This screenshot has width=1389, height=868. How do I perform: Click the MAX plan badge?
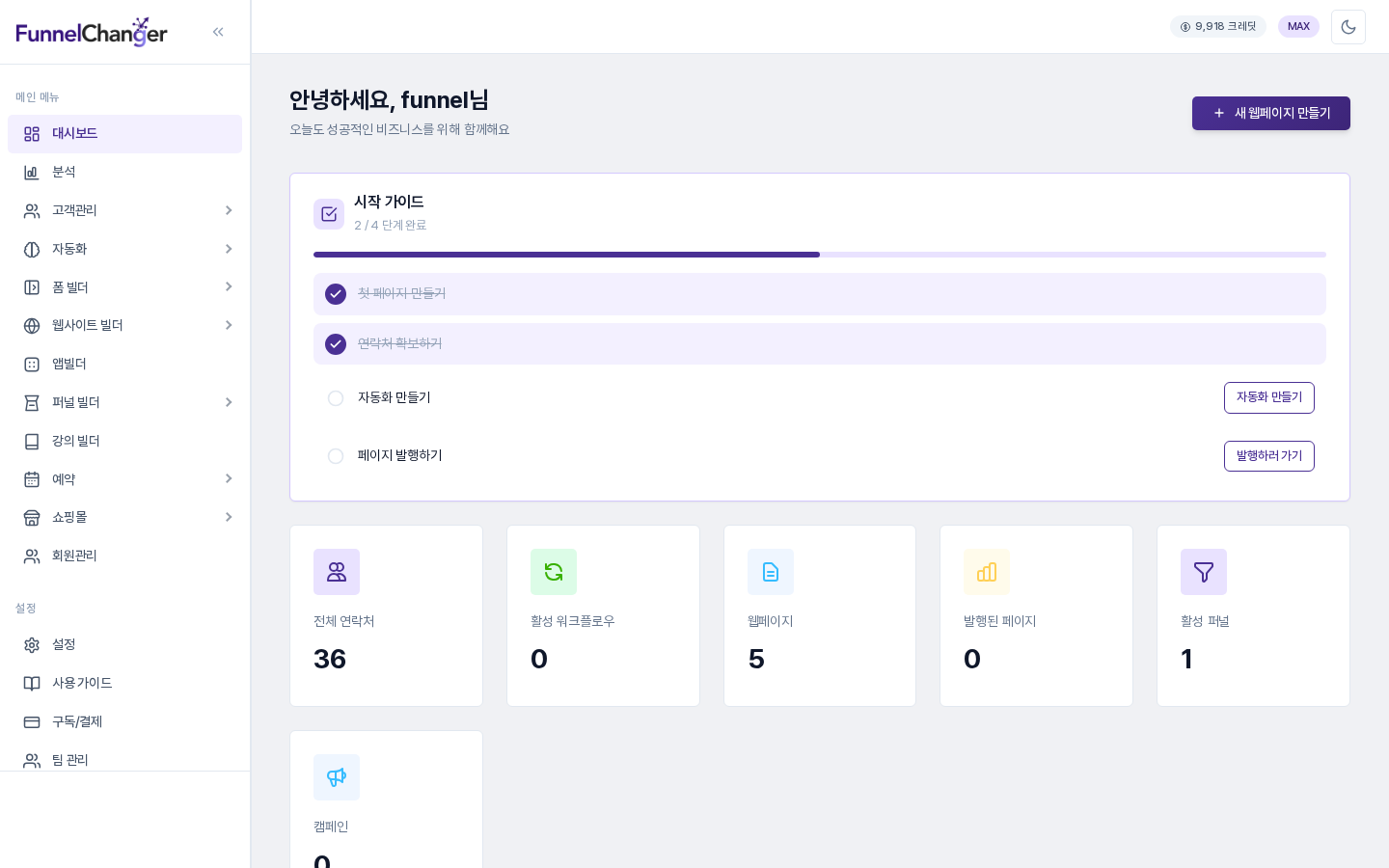(1298, 26)
